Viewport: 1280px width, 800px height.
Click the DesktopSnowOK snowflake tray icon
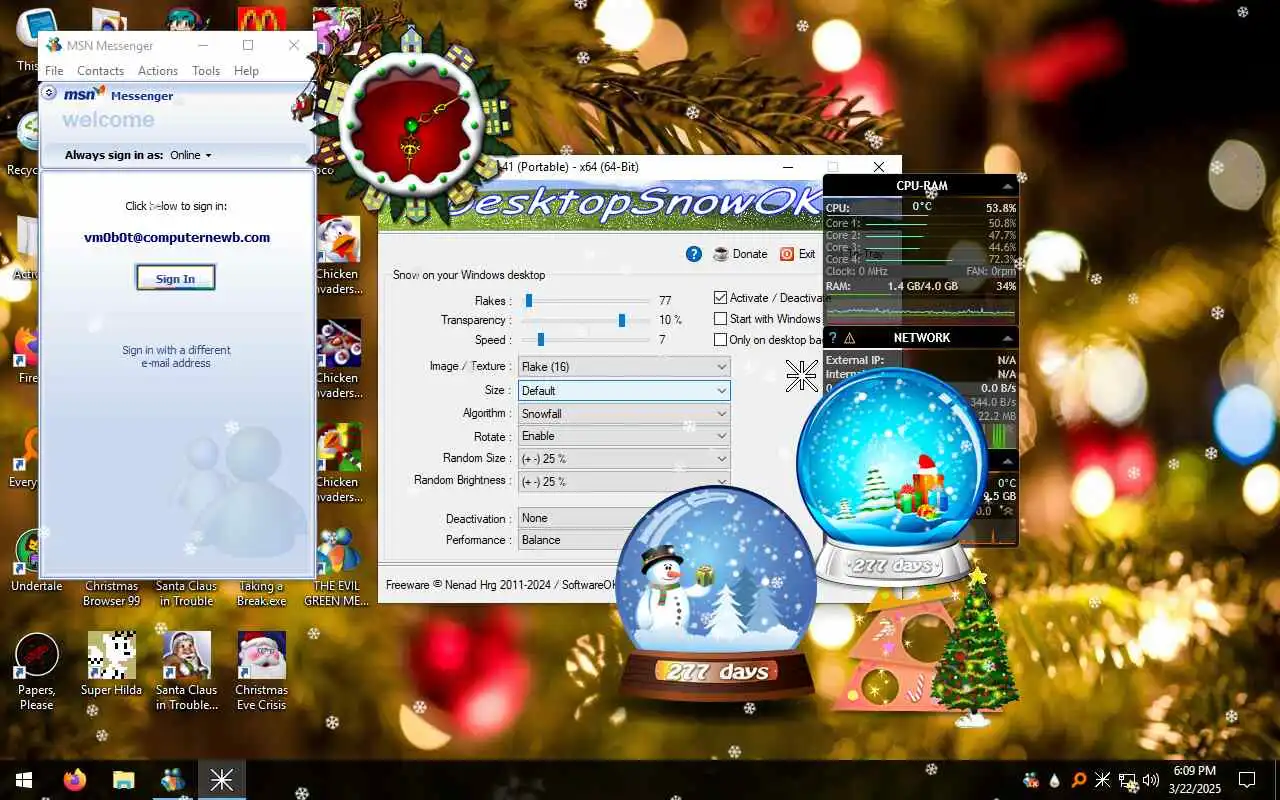pos(1103,780)
